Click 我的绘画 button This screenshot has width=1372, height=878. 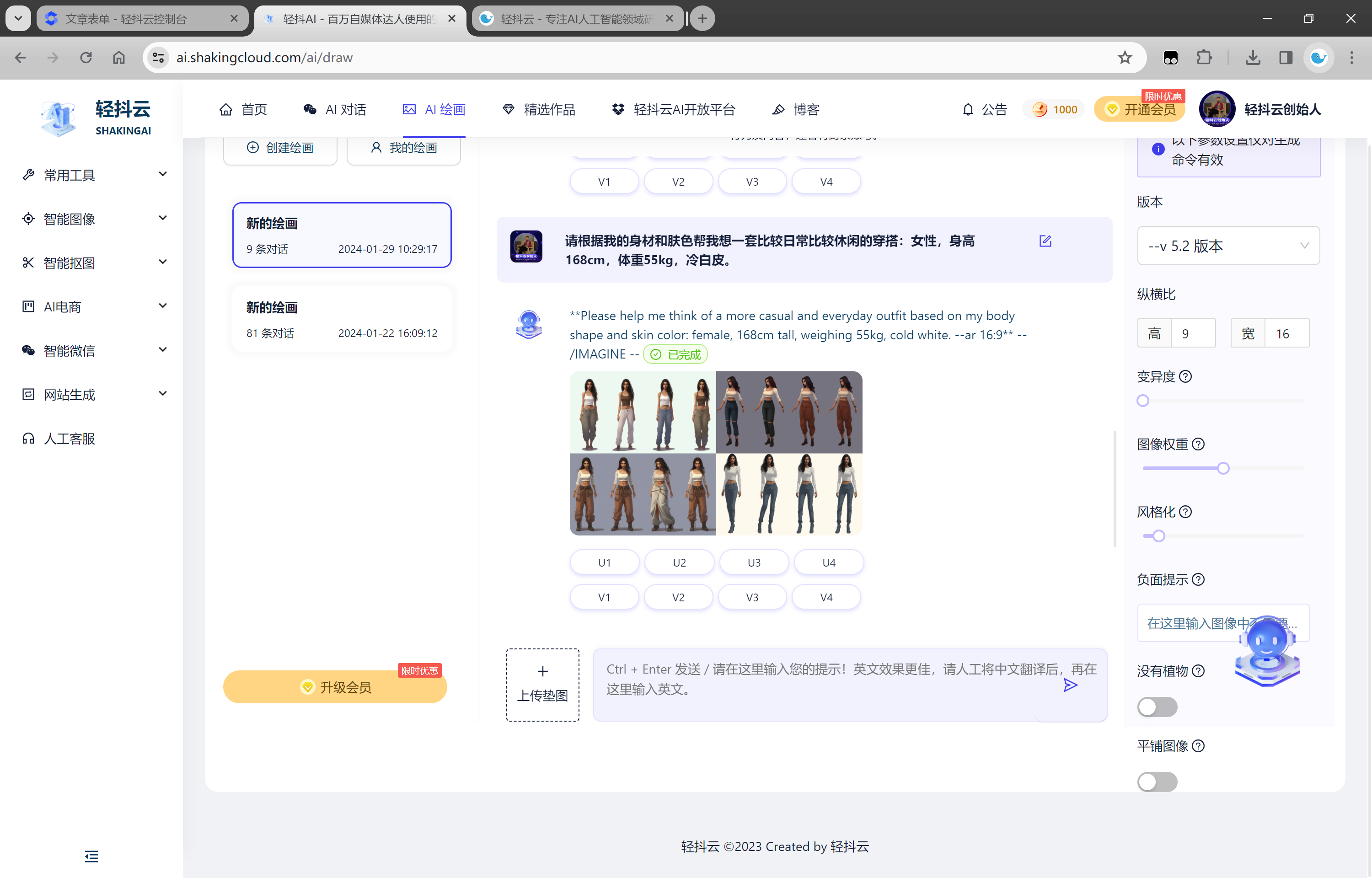[403, 148]
